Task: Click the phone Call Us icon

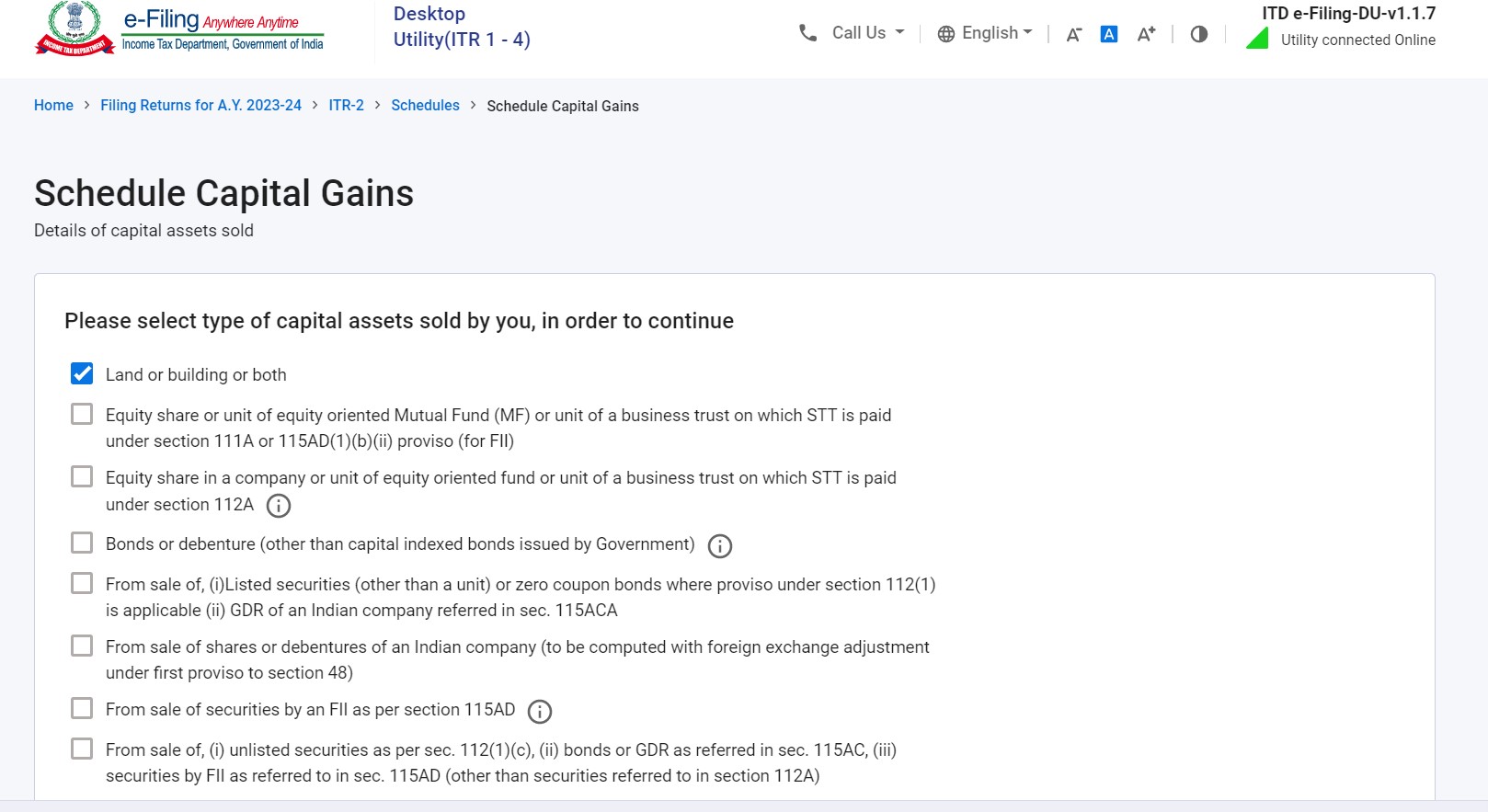Action: click(x=808, y=33)
